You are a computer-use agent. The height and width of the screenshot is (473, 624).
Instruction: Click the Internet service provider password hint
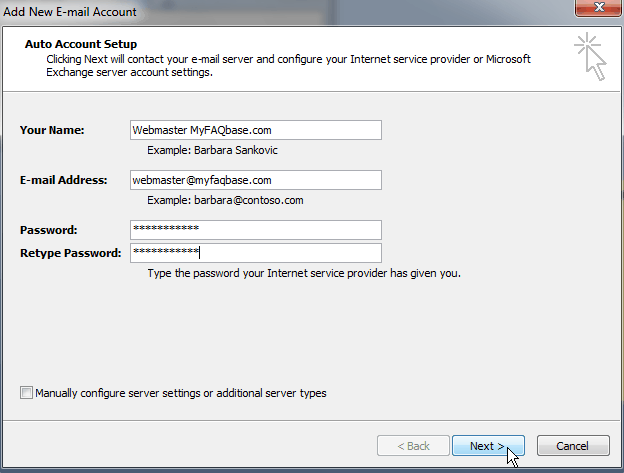coord(304,273)
